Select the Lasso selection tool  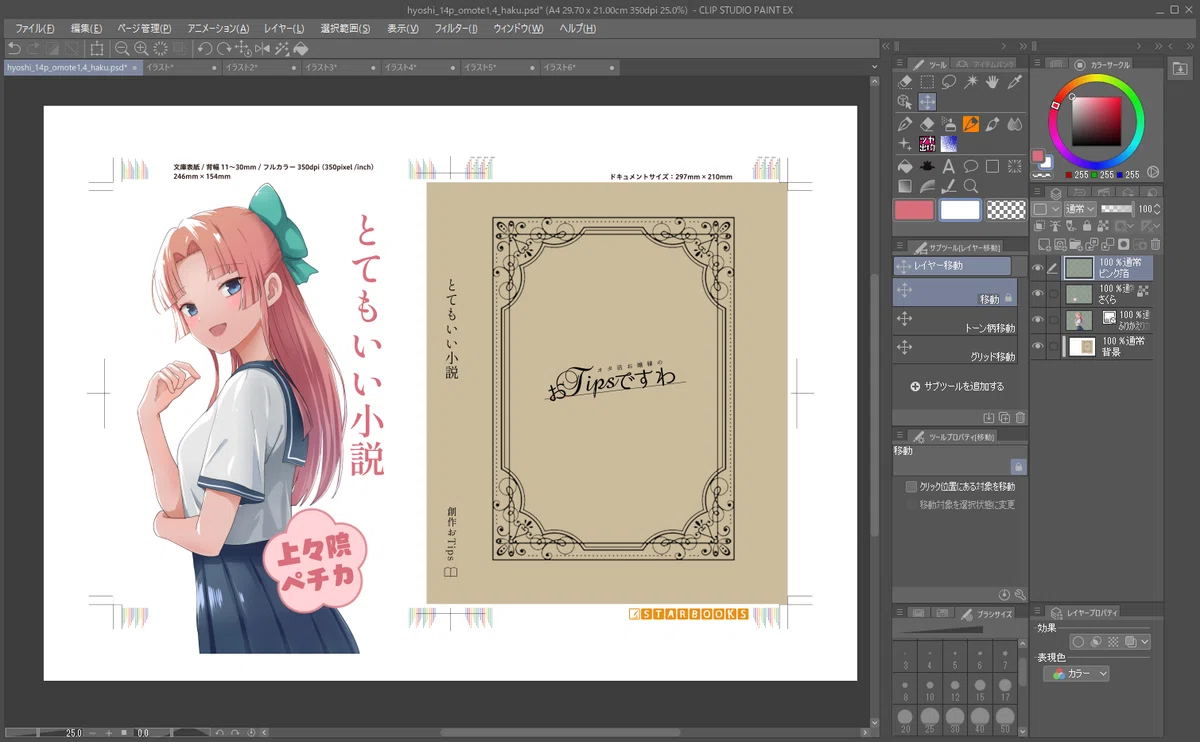tap(949, 82)
